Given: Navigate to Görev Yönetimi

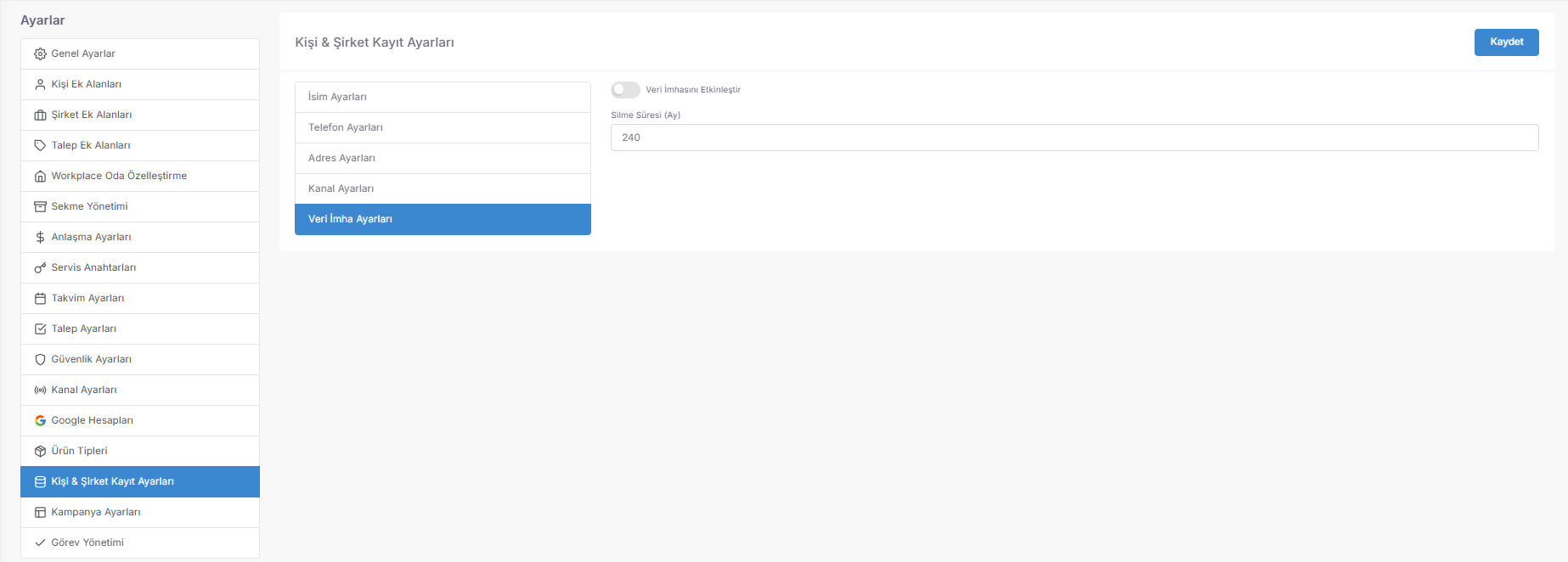Looking at the screenshot, I should click(140, 542).
